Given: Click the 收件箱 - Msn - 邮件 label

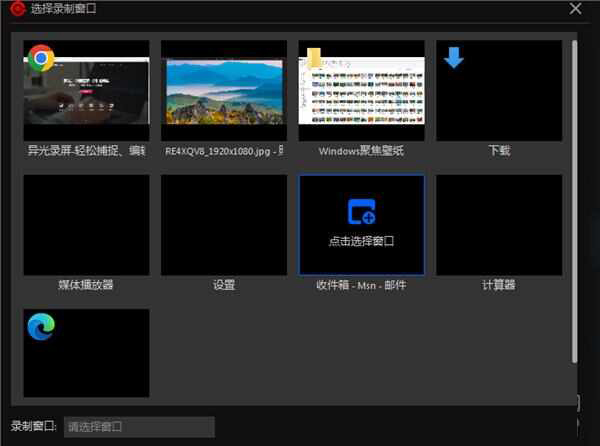Looking at the screenshot, I should [361, 285].
